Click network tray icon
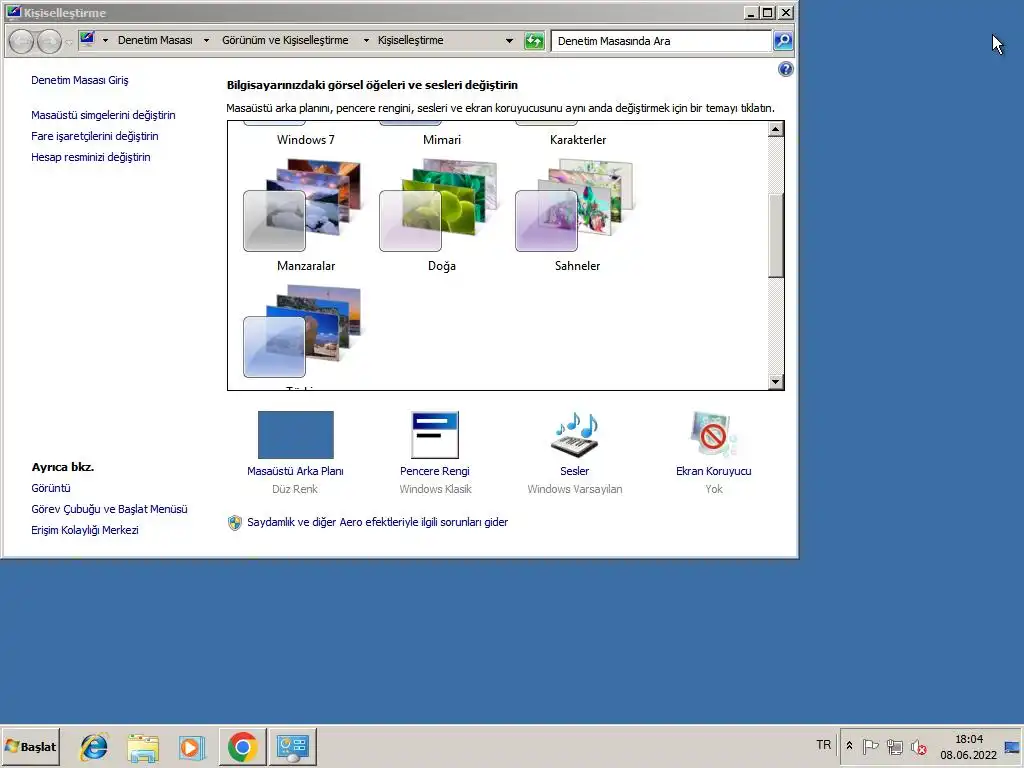The image size is (1024, 768). click(x=895, y=746)
